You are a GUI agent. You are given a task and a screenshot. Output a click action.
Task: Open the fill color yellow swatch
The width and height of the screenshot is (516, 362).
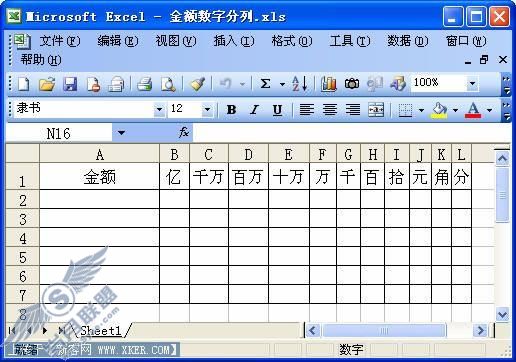(x=439, y=110)
